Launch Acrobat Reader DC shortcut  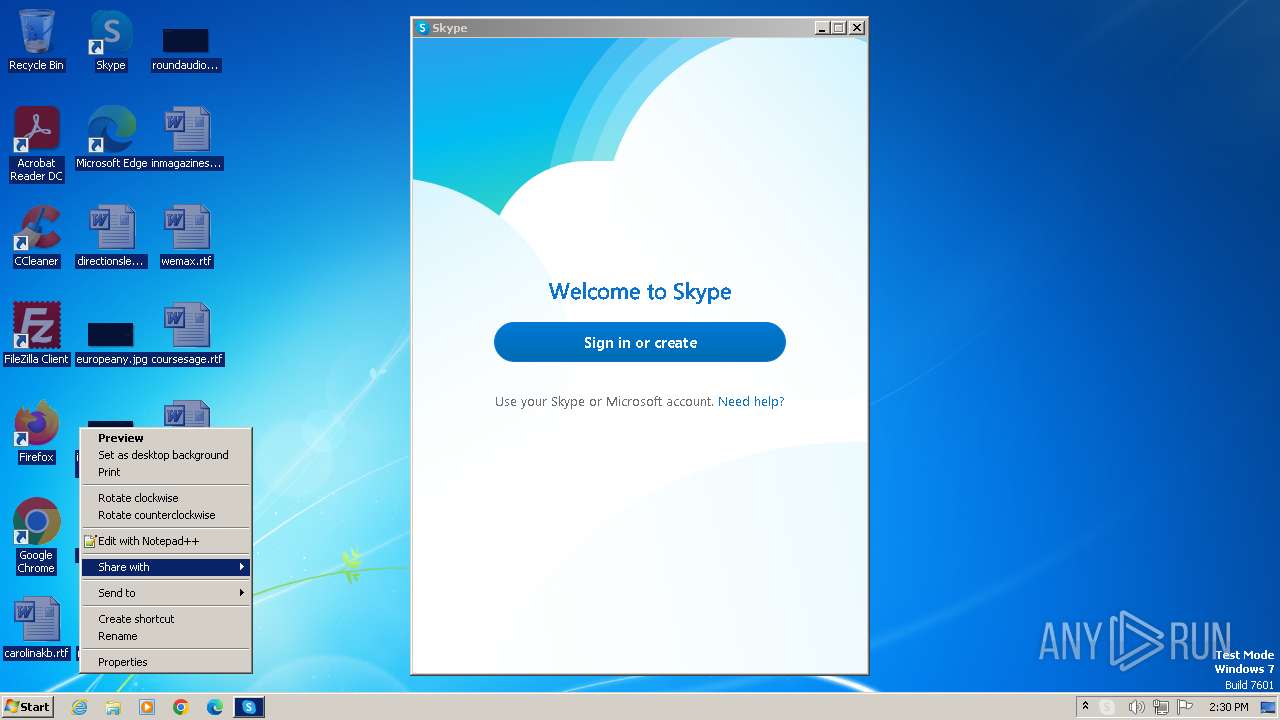36,144
